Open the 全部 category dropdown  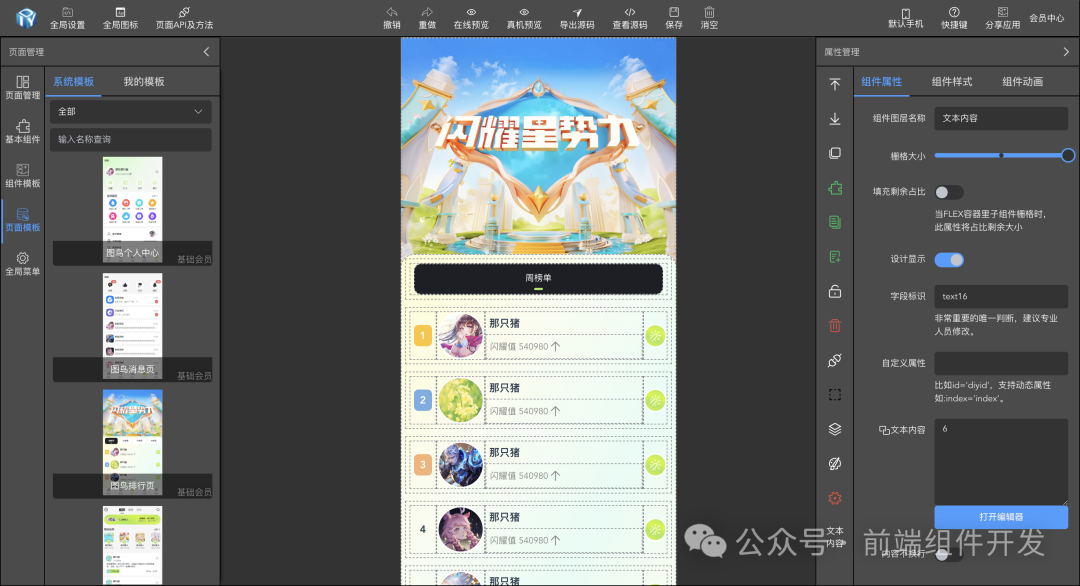(x=130, y=112)
